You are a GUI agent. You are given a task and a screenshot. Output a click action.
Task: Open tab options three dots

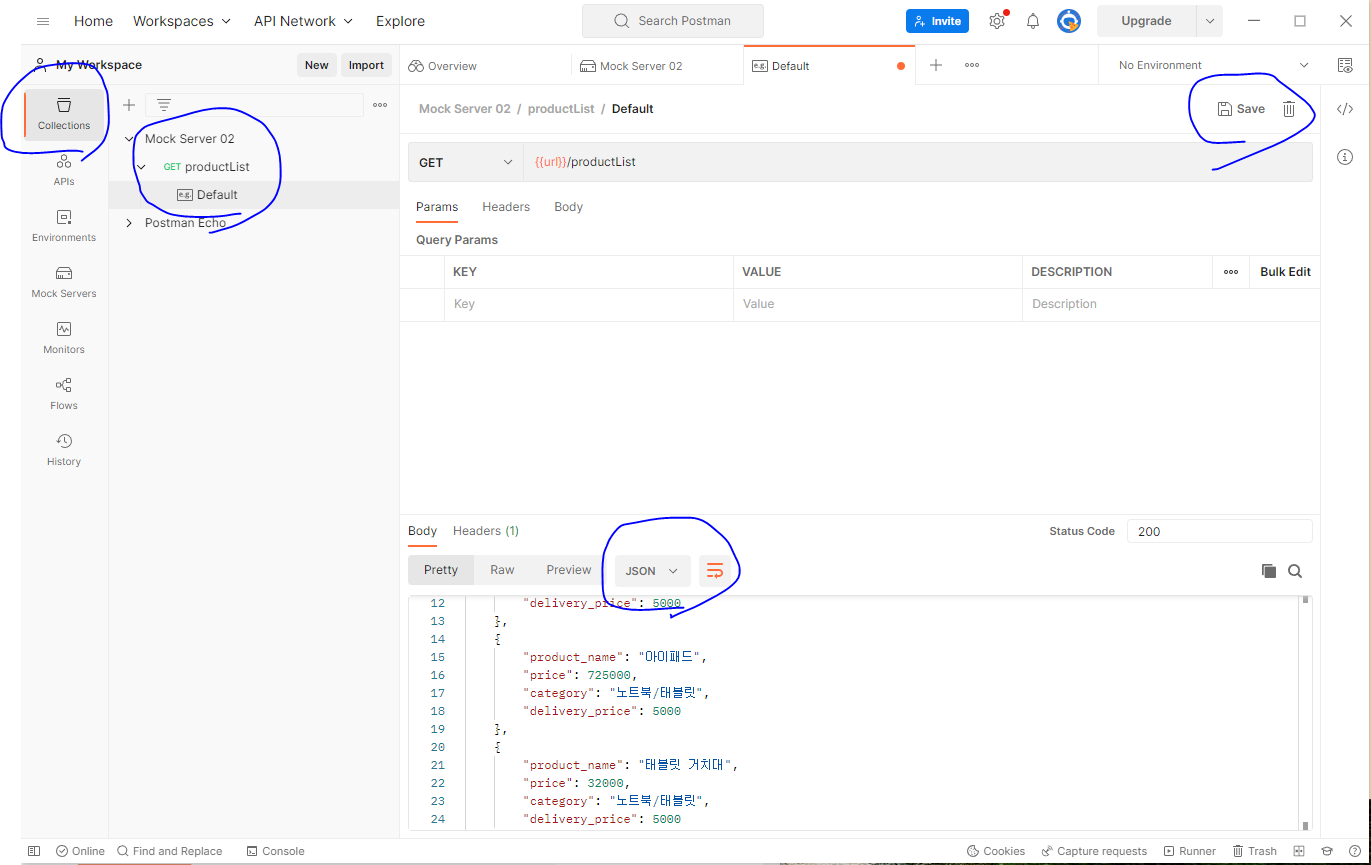pos(972,65)
